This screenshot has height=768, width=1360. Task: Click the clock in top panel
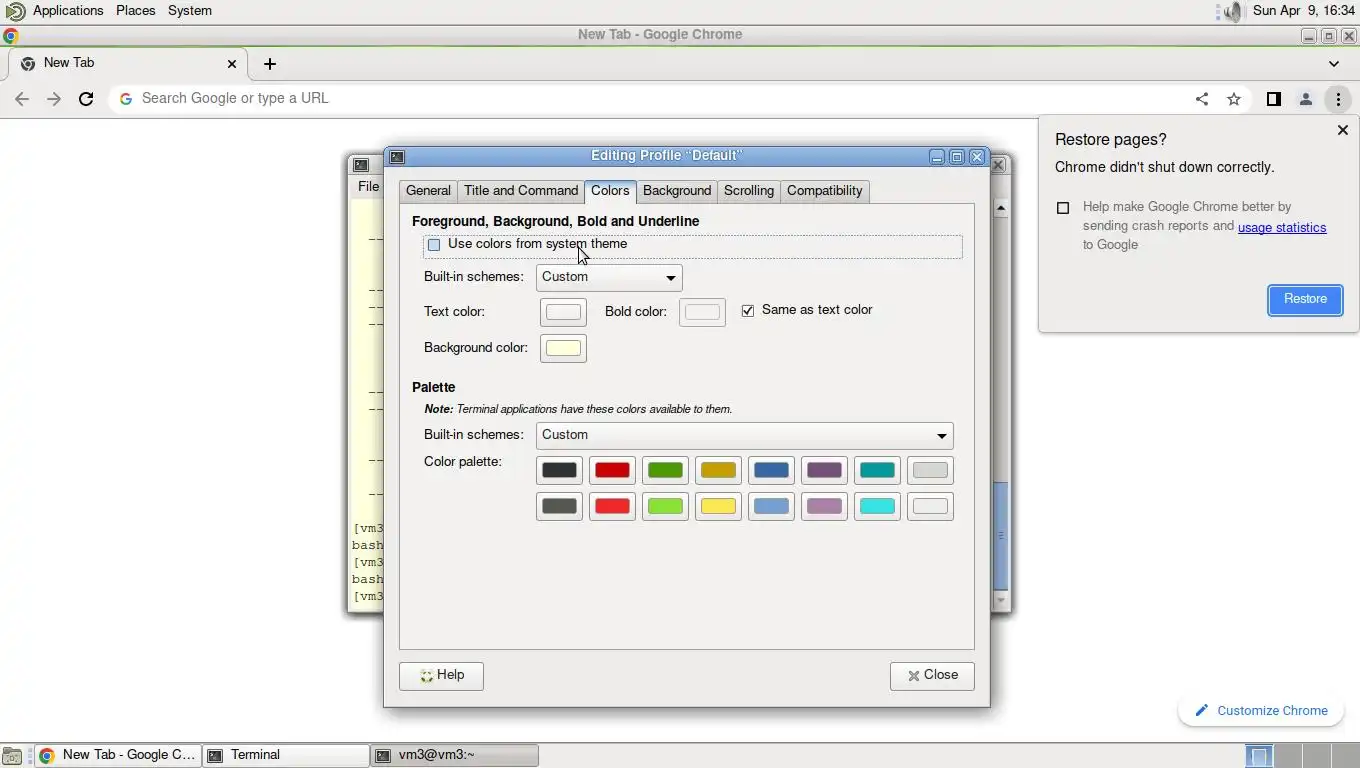click(1303, 11)
